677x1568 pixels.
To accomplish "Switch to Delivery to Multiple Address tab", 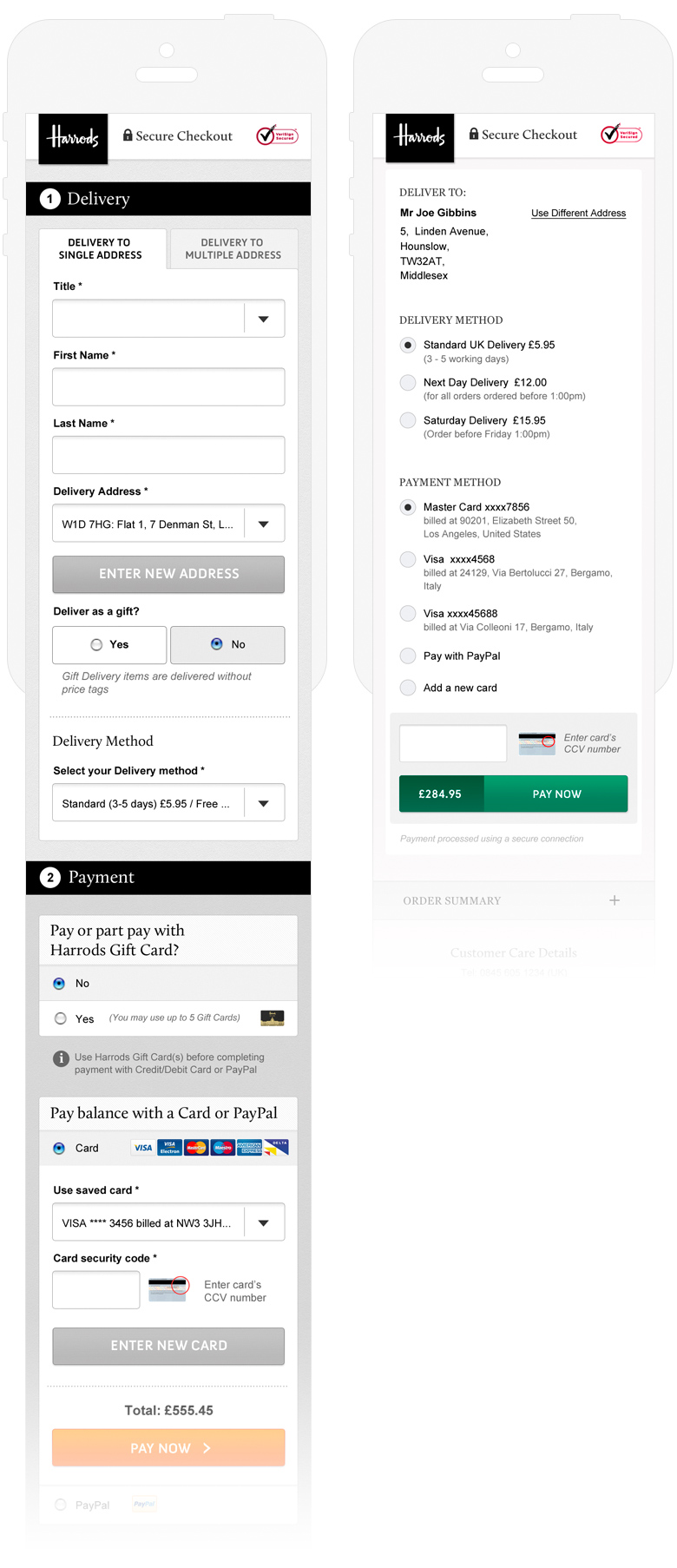I will (233, 249).
